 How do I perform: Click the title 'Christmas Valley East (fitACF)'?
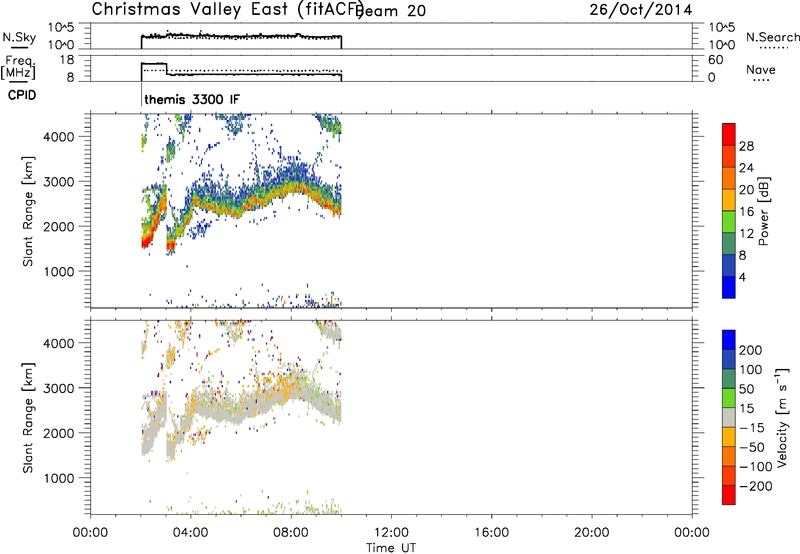(x=227, y=9)
